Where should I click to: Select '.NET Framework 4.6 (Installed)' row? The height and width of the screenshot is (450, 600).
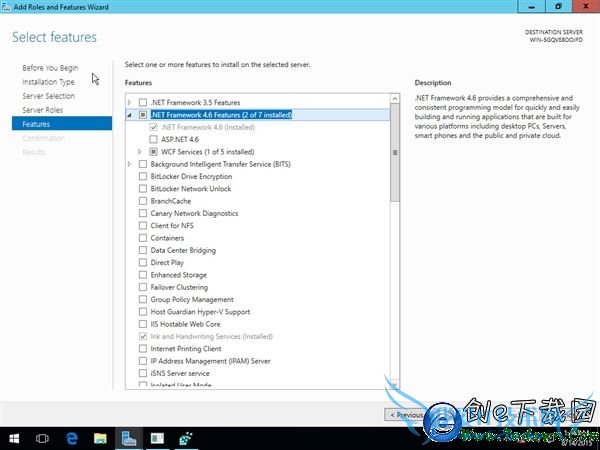(x=208, y=127)
